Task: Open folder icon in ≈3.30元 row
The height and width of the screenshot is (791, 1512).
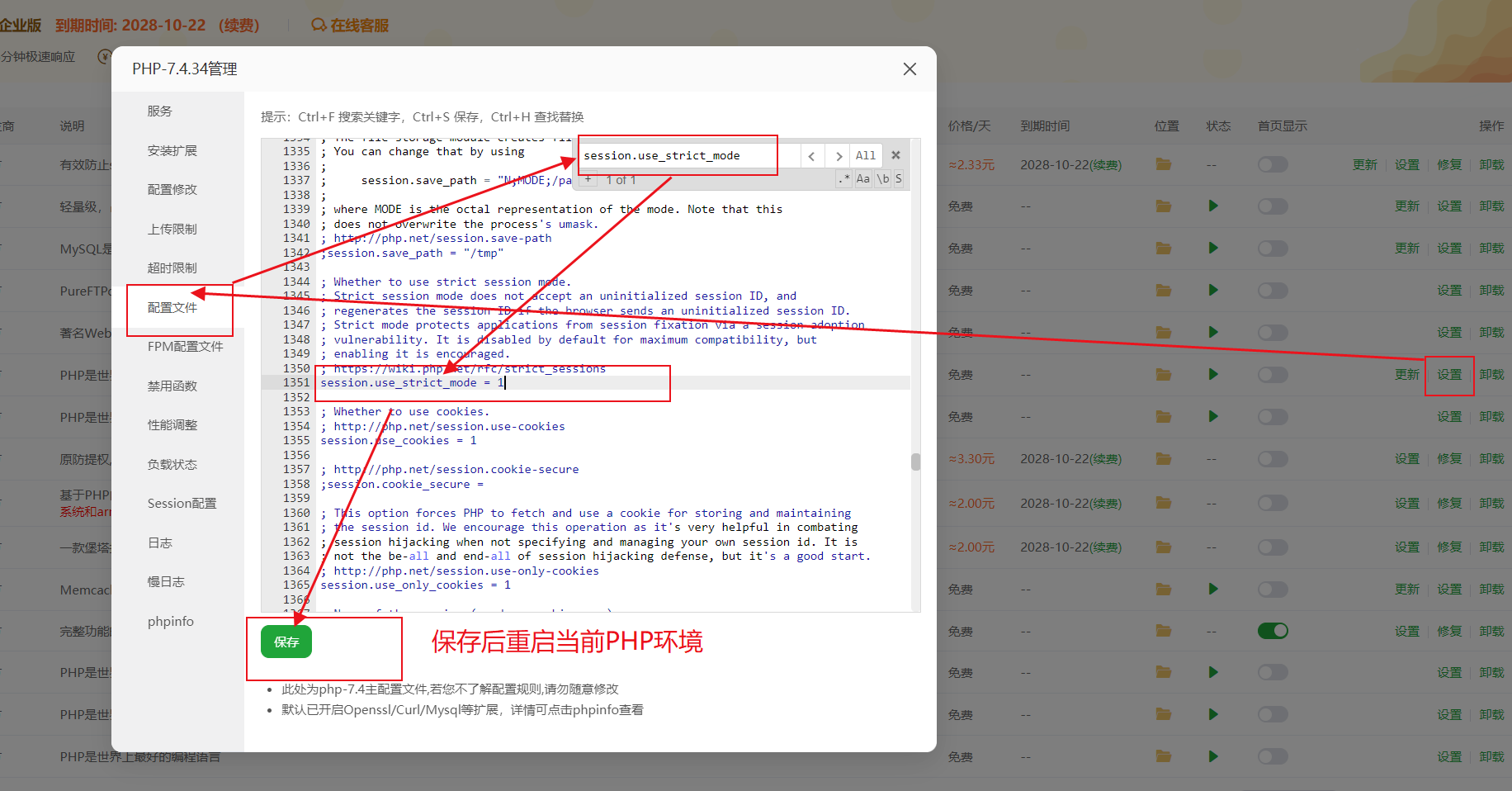Action: 1164,458
